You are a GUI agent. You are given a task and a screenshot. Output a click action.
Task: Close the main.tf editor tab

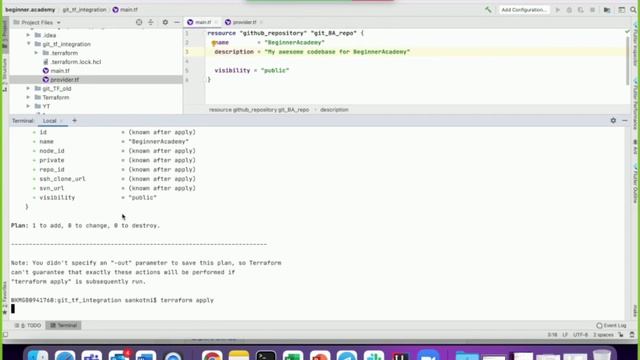(x=216, y=22)
